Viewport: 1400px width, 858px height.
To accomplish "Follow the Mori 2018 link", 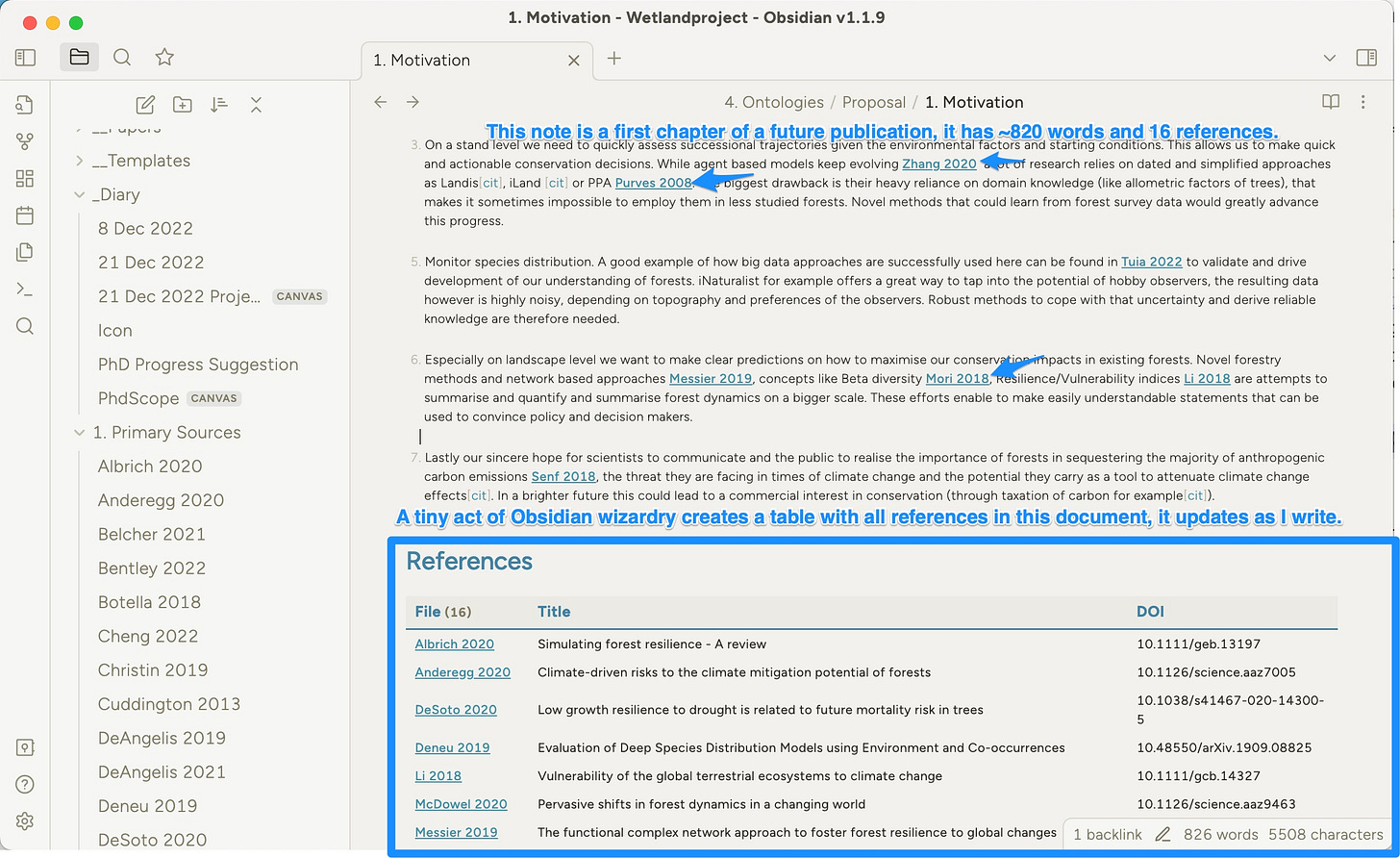I will point(958,378).
